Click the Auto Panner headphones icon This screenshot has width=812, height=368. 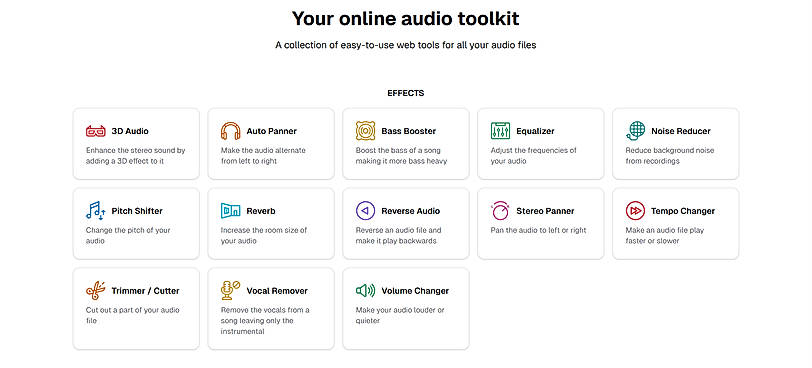click(x=230, y=131)
